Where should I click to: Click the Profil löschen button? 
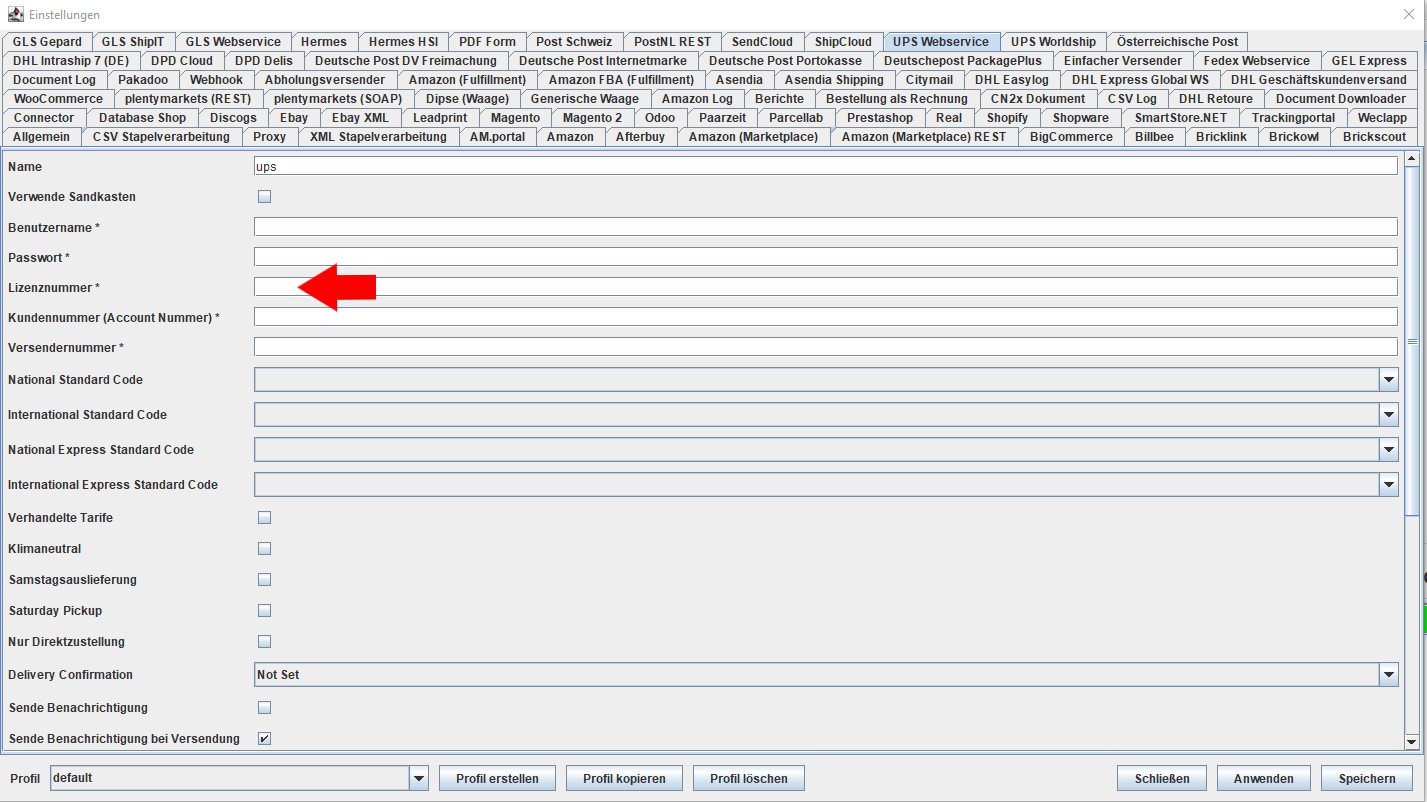click(x=749, y=778)
